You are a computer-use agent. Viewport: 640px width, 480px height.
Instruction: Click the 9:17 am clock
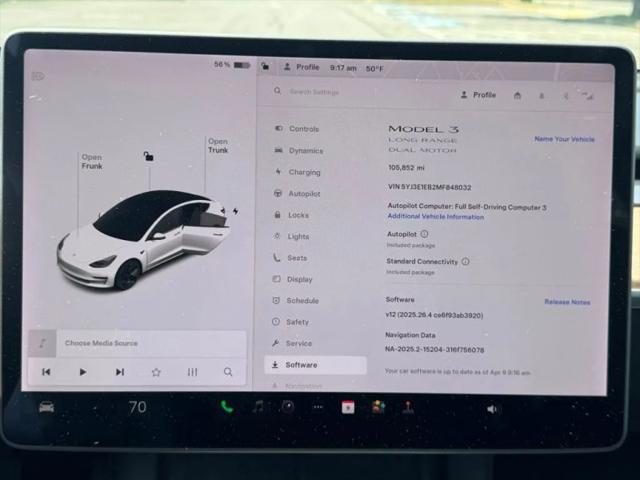pyautogui.click(x=343, y=68)
